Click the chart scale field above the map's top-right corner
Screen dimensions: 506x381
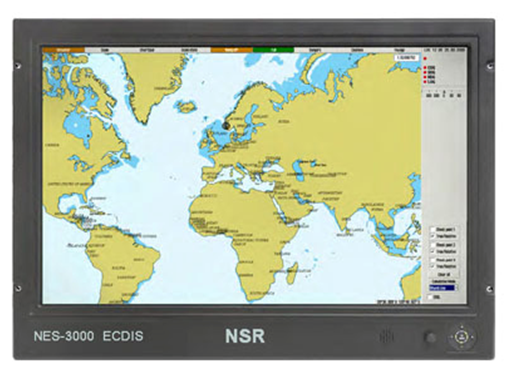406,58
